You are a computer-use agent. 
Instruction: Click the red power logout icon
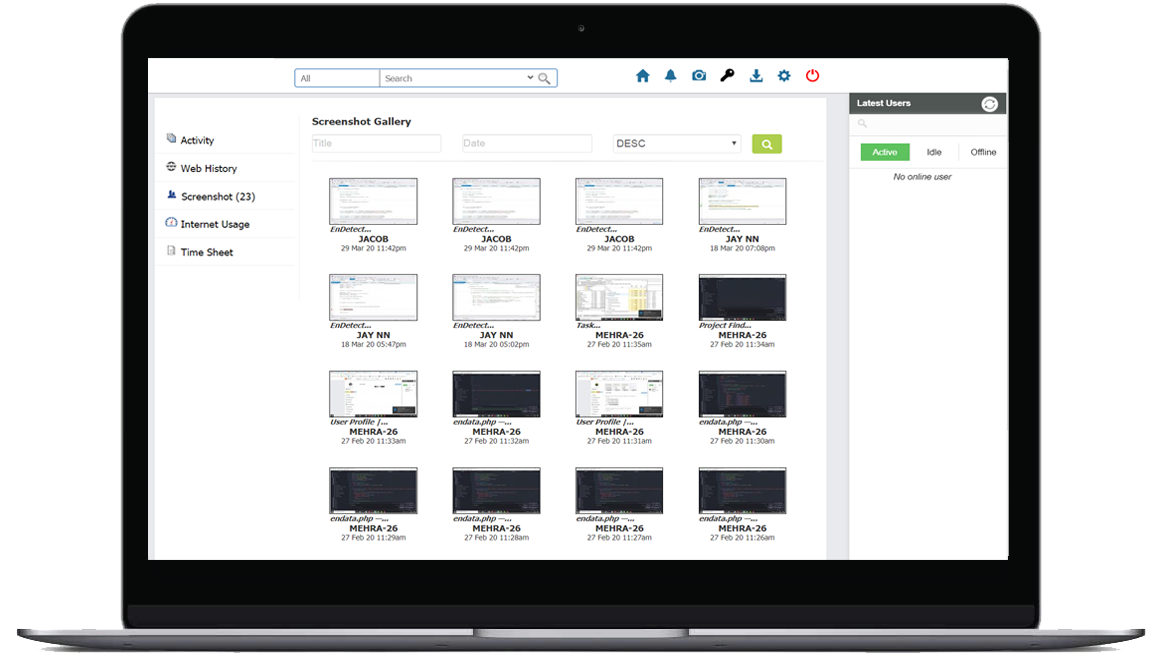point(812,76)
